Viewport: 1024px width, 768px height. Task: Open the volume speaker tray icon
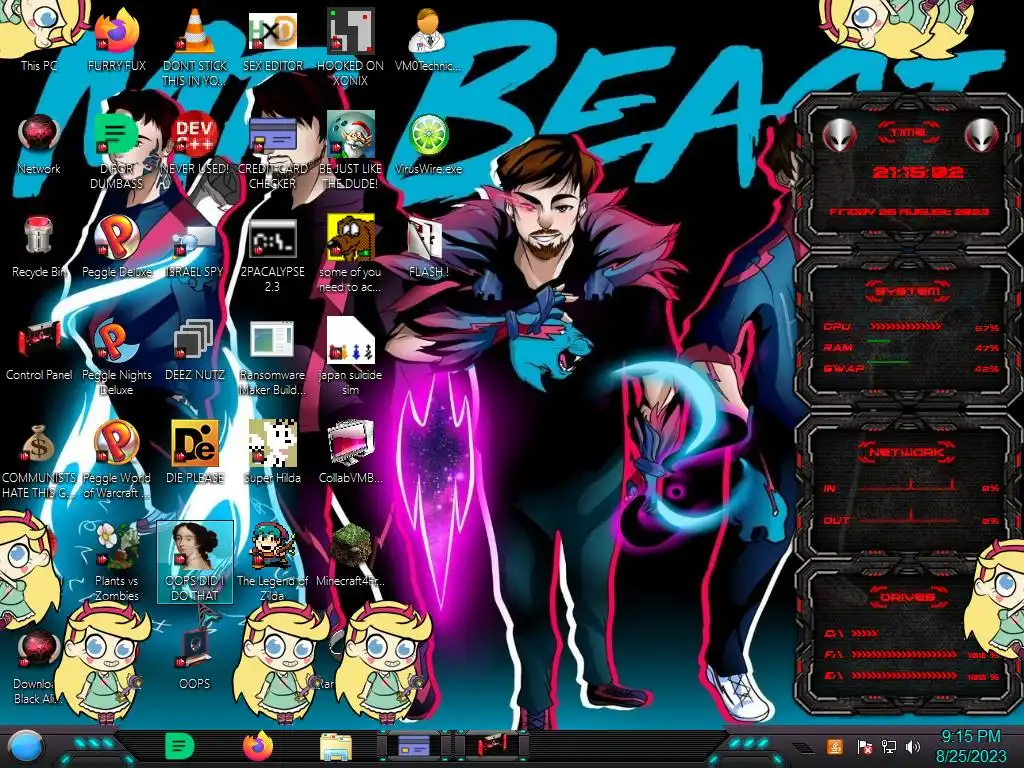tap(912, 746)
